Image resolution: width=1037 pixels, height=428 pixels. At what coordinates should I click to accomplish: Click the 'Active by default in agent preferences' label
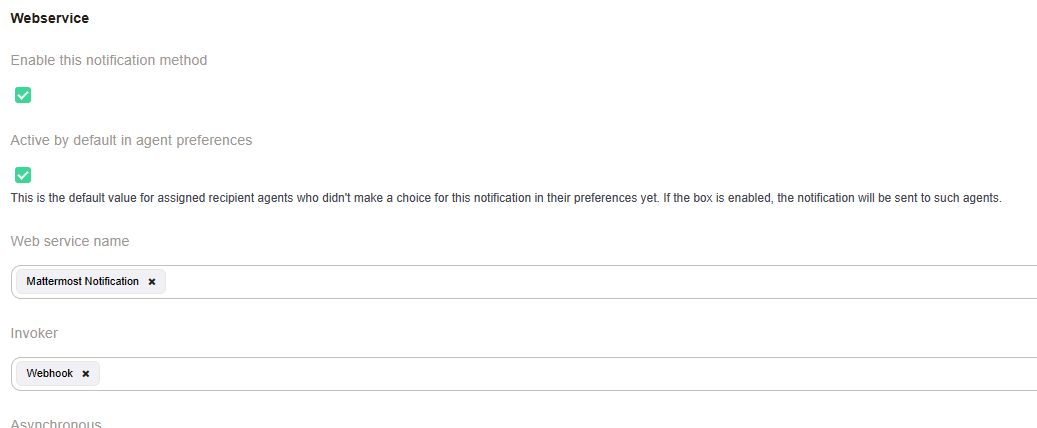pyautogui.click(x=131, y=140)
